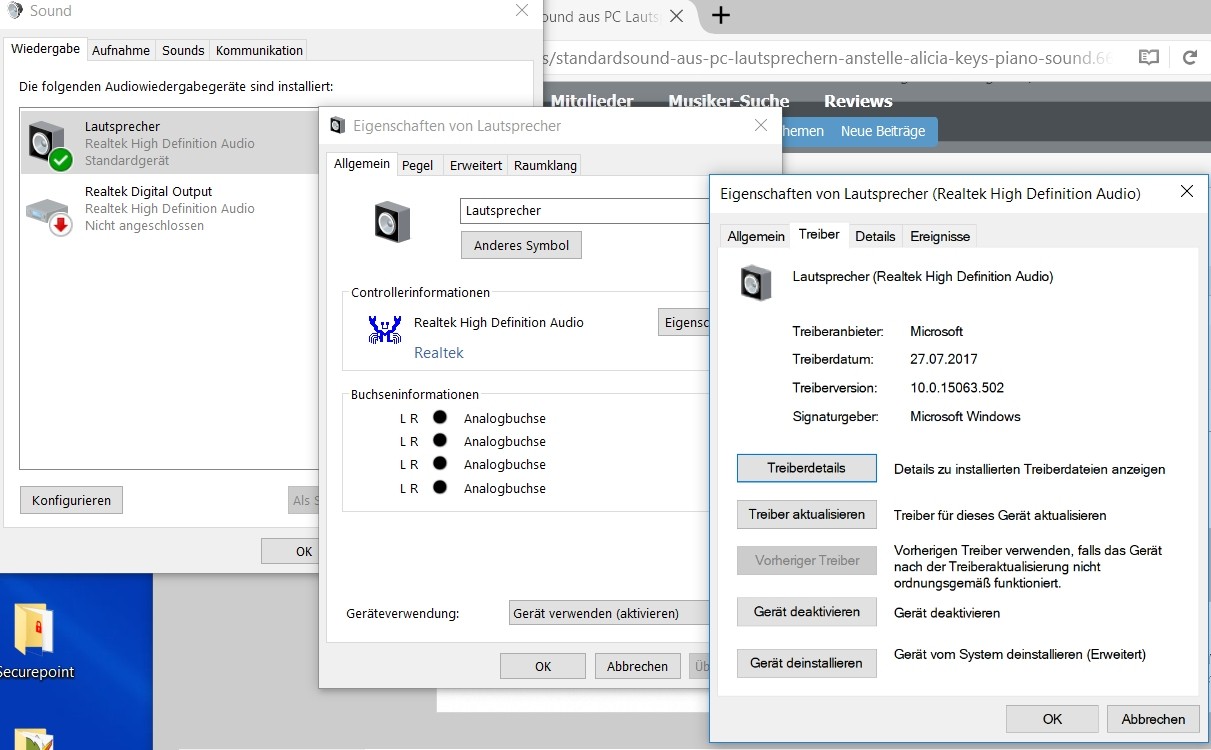Open the Mitglieder menu on the website
The width and height of the screenshot is (1211, 750).
point(592,101)
